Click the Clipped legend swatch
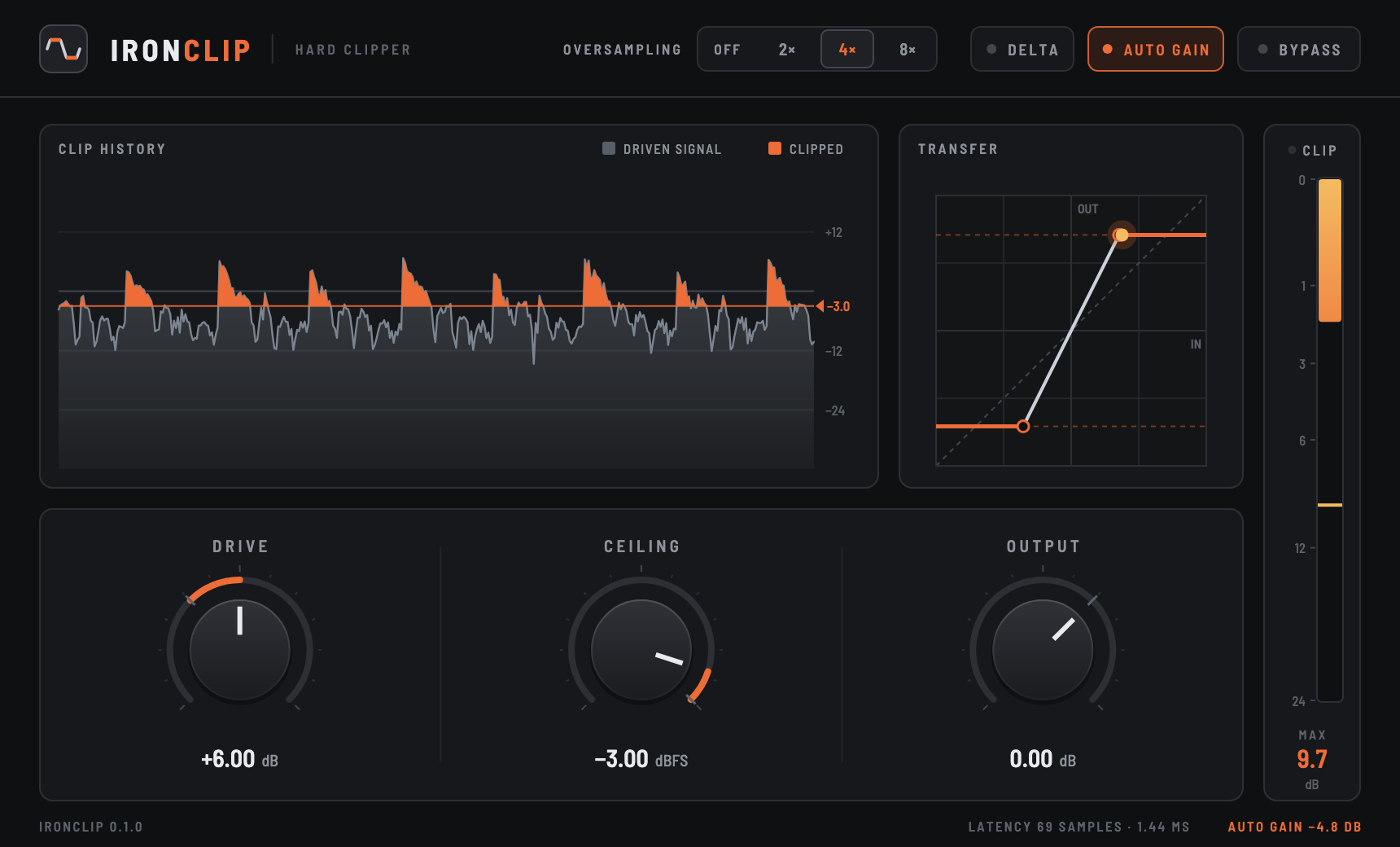Image resolution: width=1400 pixels, height=847 pixels. 775,148
